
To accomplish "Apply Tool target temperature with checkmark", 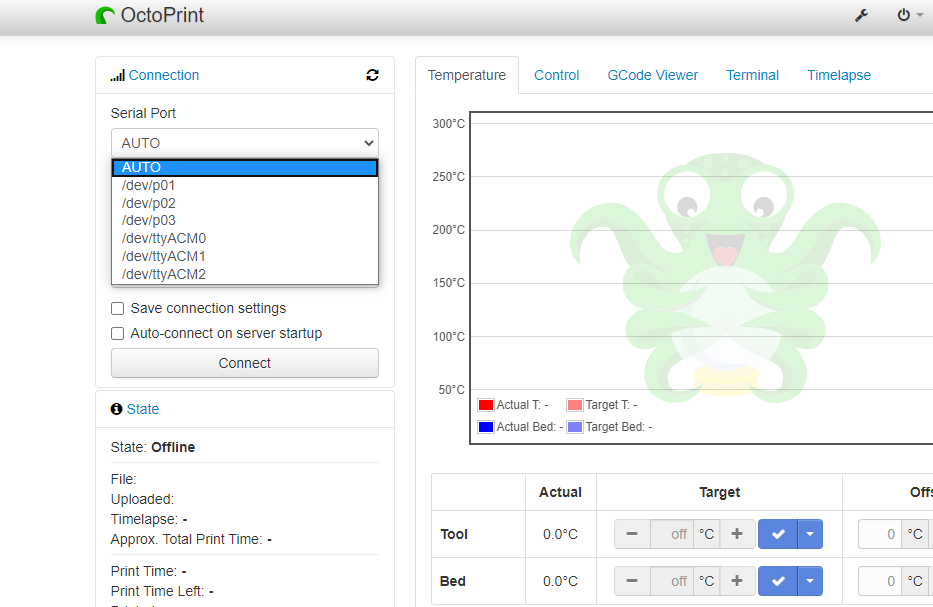I will 778,534.
